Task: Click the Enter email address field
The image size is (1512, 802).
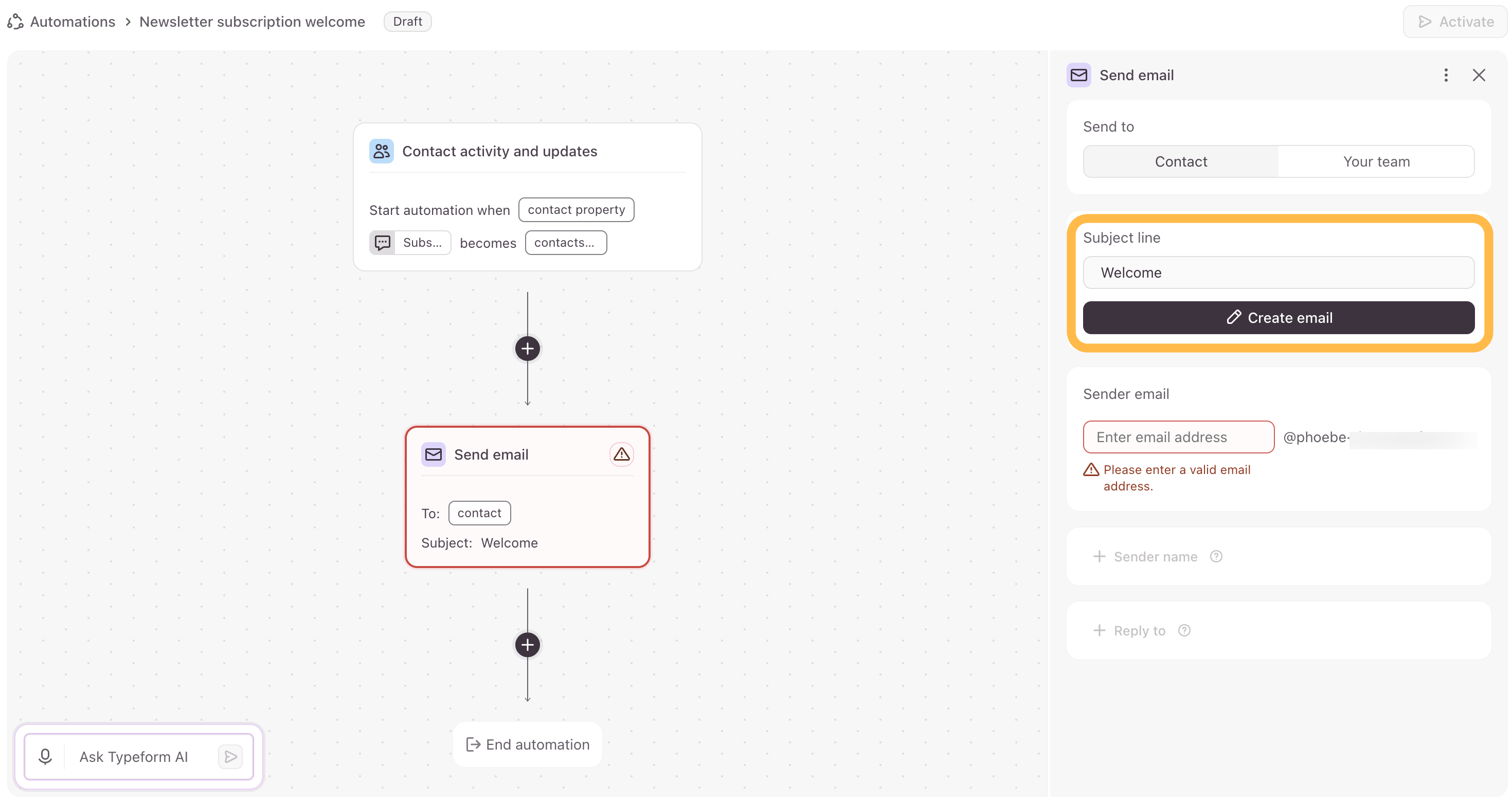Action: pyautogui.click(x=1178, y=436)
